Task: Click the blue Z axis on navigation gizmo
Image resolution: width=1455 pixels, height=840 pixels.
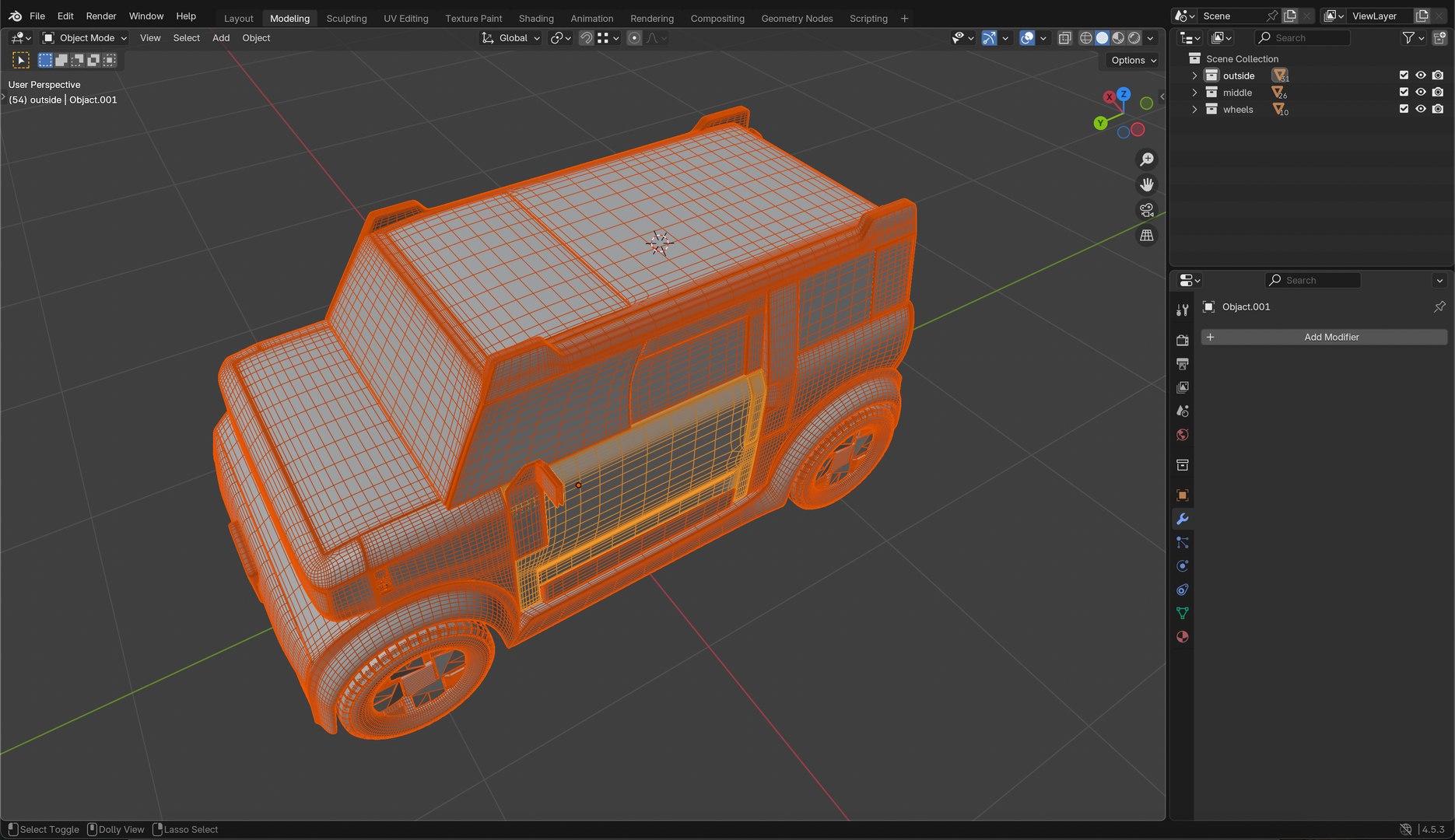Action: click(1124, 94)
